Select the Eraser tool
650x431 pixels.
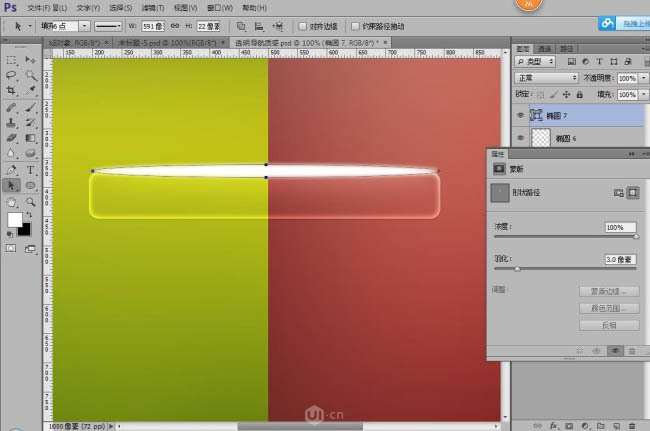click(x=11, y=138)
